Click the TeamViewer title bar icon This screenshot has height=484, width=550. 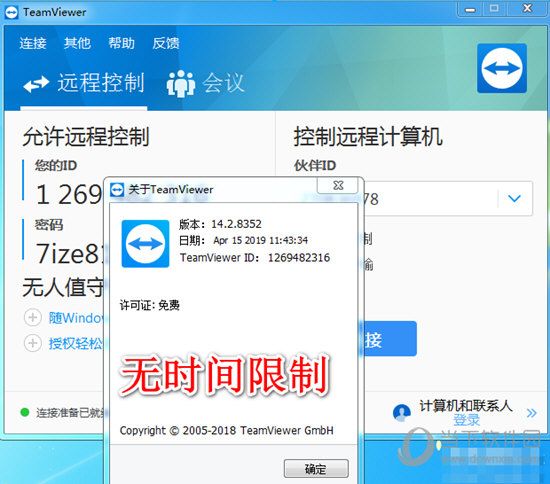[x=12, y=13]
